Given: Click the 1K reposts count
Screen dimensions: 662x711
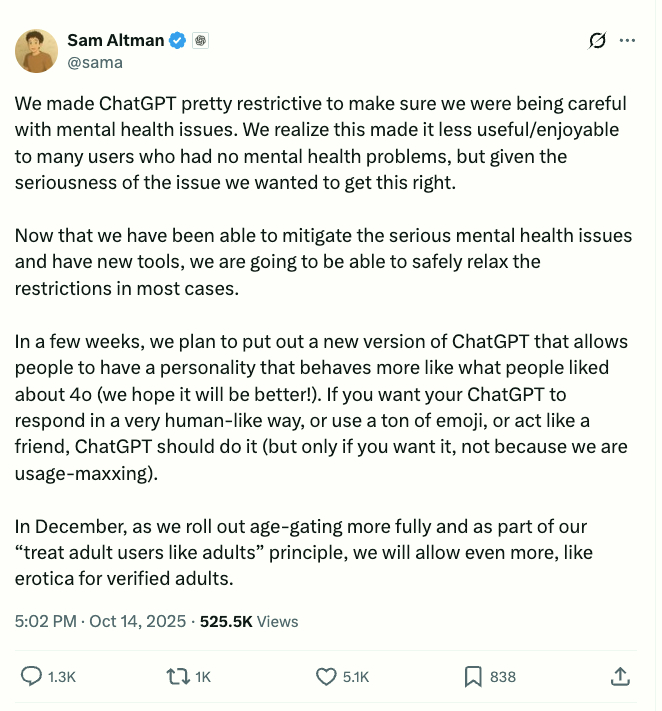Looking at the screenshot, I should (x=203, y=677).
